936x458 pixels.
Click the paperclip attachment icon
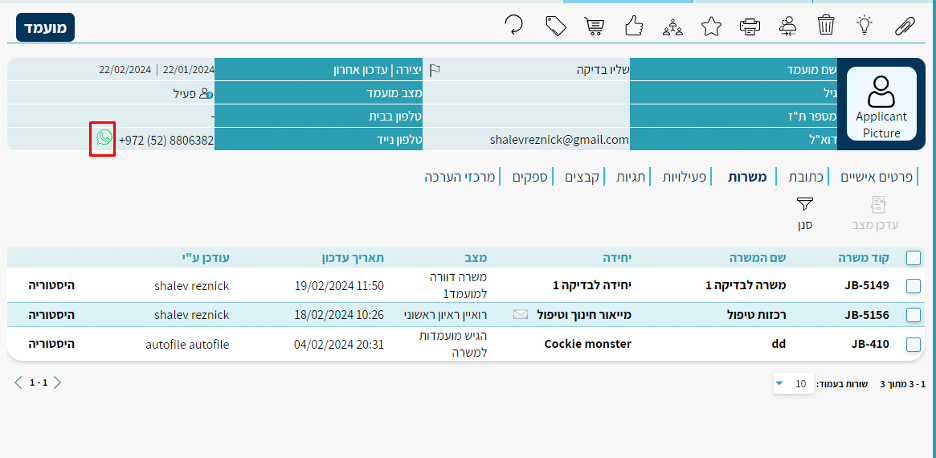pyautogui.click(x=905, y=26)
